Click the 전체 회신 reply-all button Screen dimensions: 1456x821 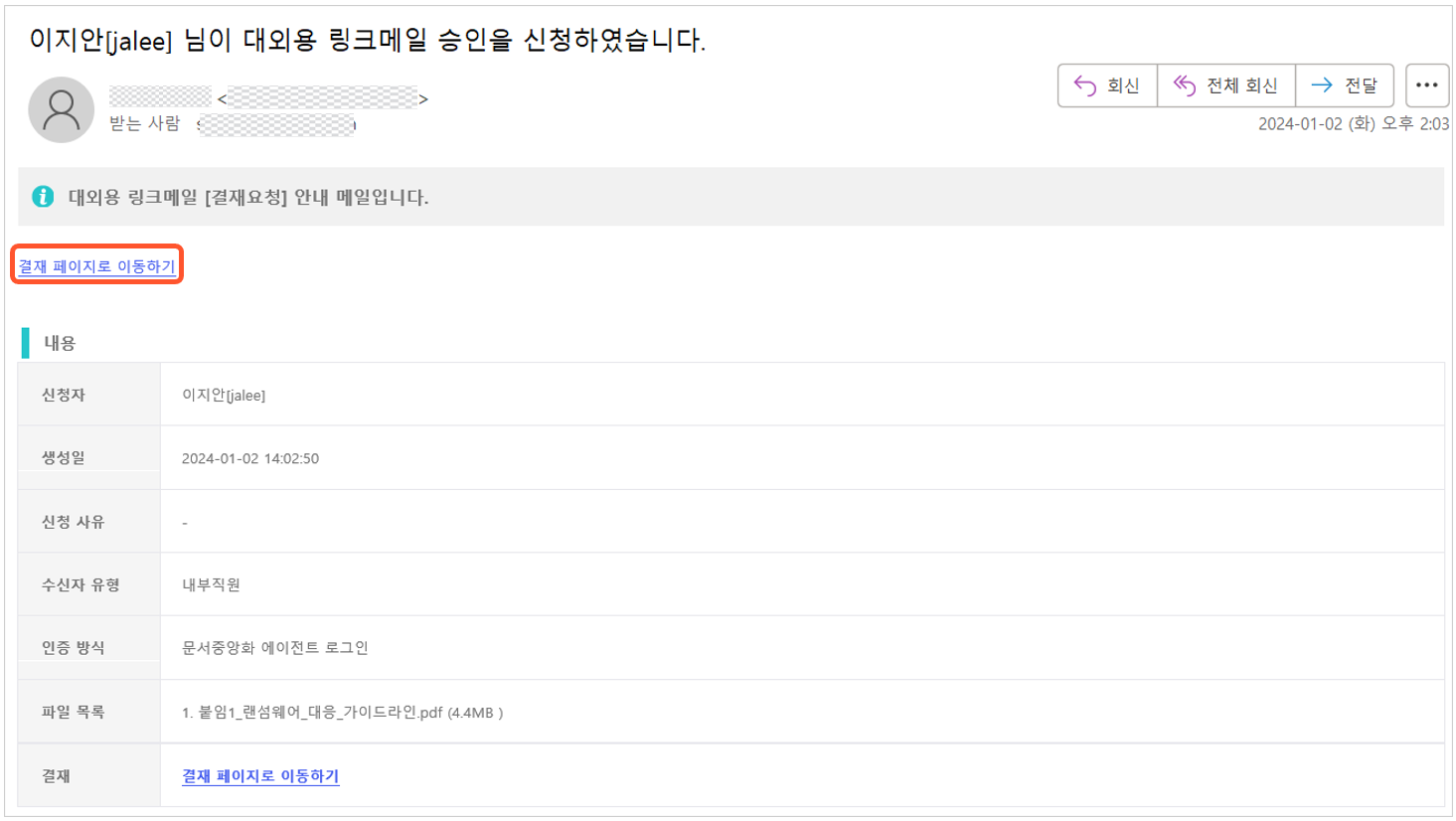(1225, 85)
